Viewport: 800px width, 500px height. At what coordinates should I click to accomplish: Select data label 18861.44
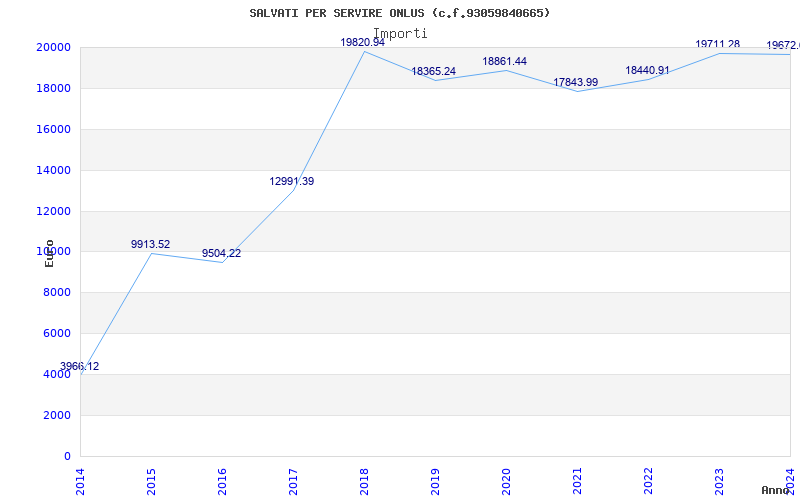[x=505, y=61]
